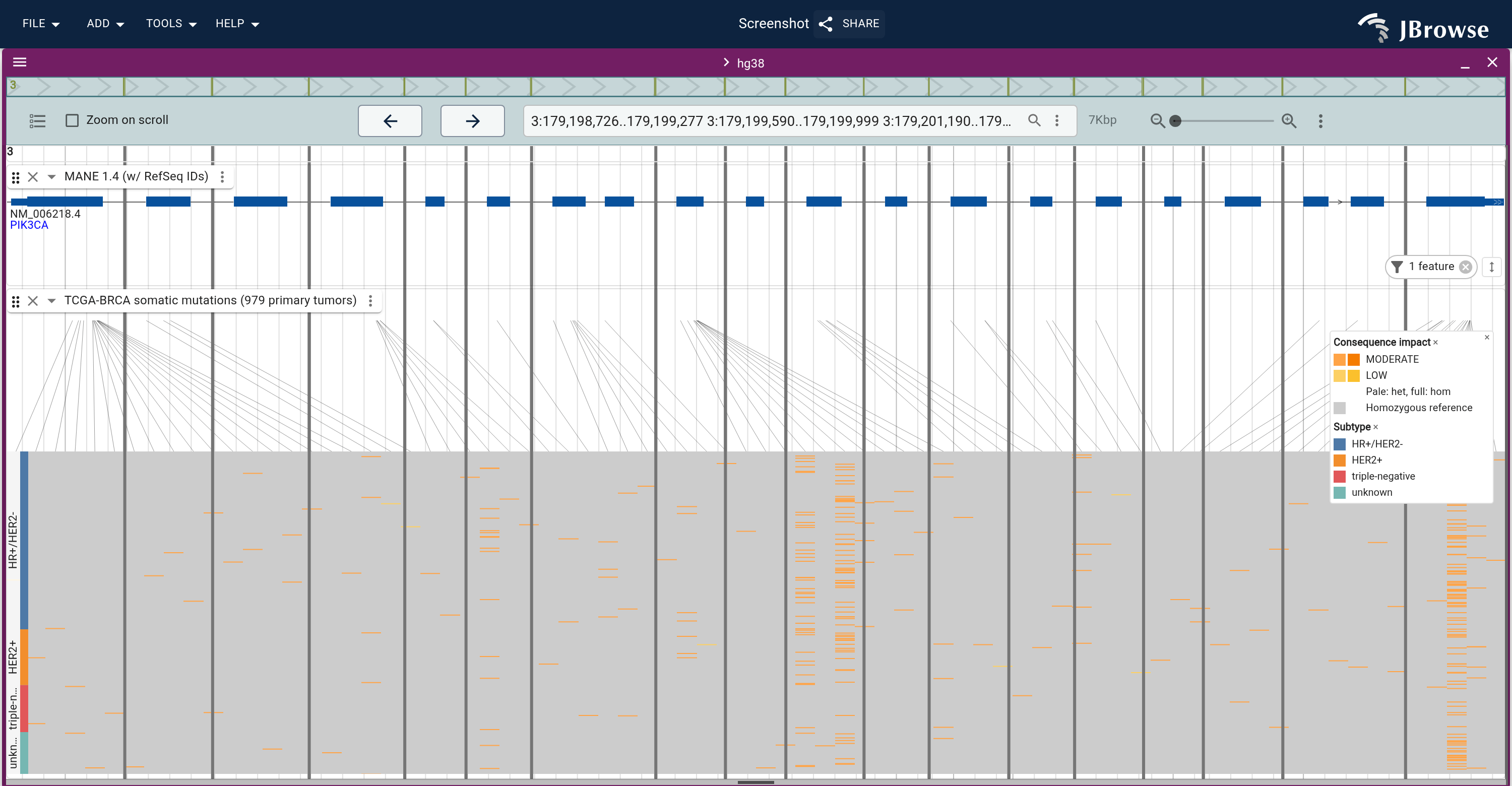Collapse the TCGA-BRCA track arrow

tap(51, 301)
